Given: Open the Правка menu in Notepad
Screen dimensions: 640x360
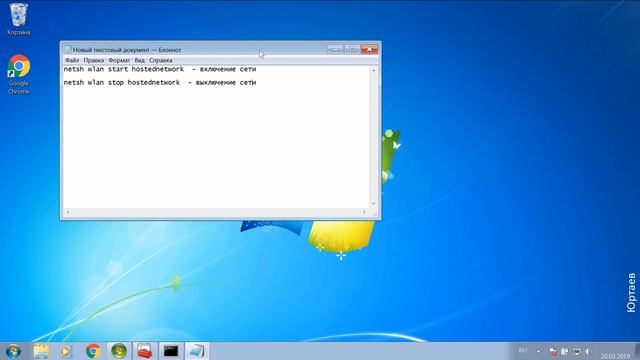Looking at the screenshot, I should (93, 60).
